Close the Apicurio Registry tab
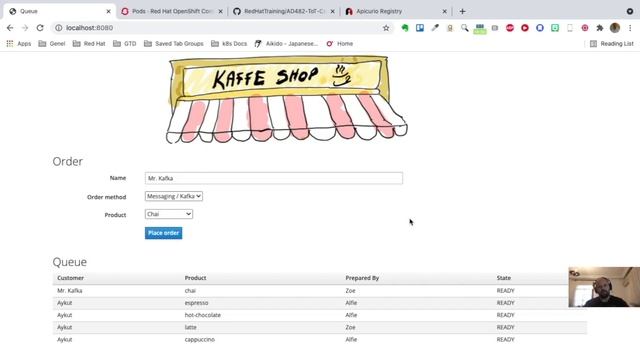The image size is (640, 360). coord(444,11)
